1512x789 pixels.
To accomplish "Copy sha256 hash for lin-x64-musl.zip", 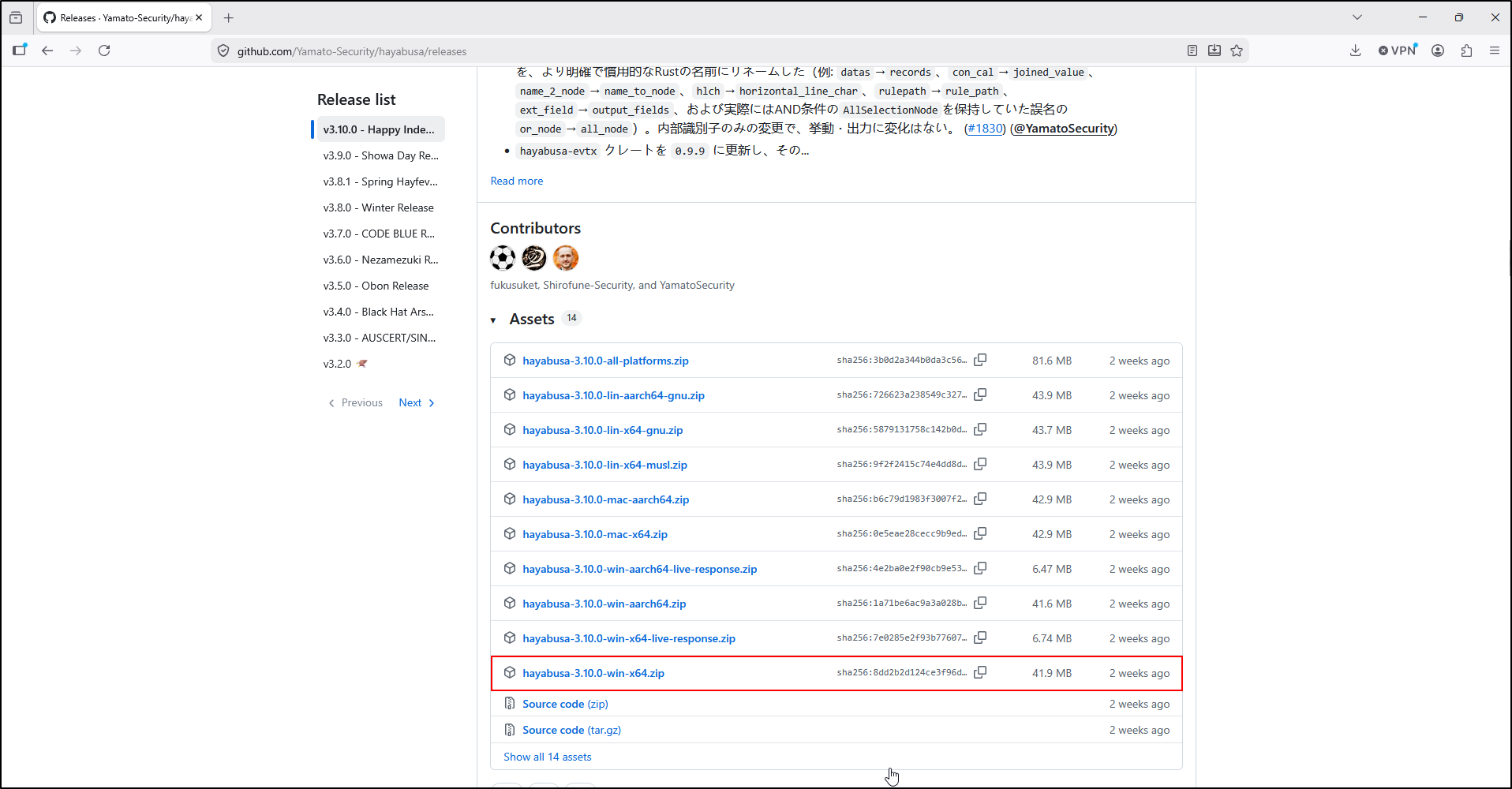I will [980, 464].
